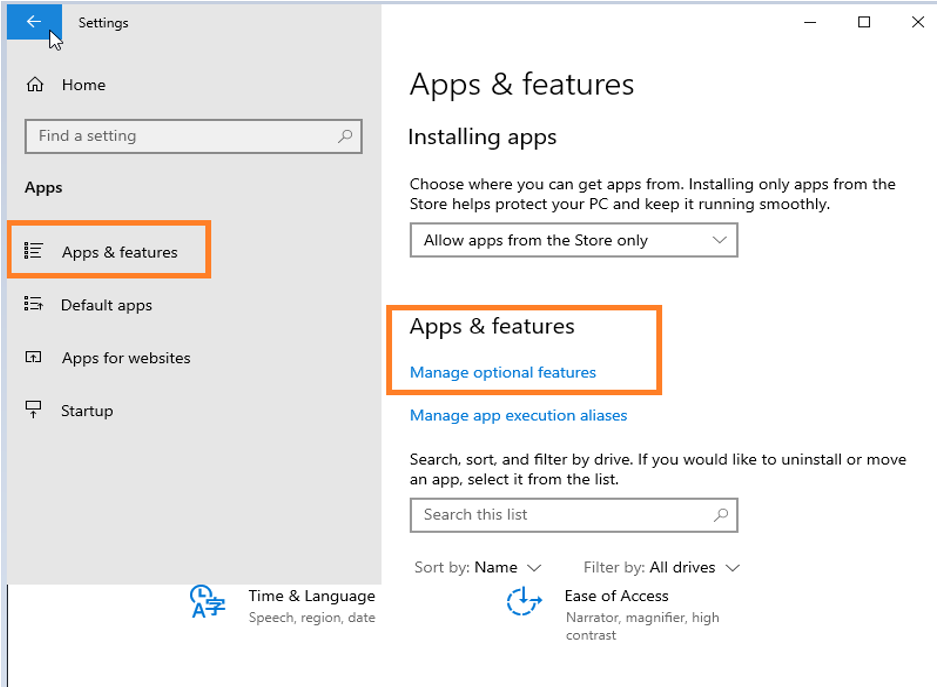Focus the Find a setting search field
Image resolution: width=938 pixels, height=688 pixels.
[180, 136]
